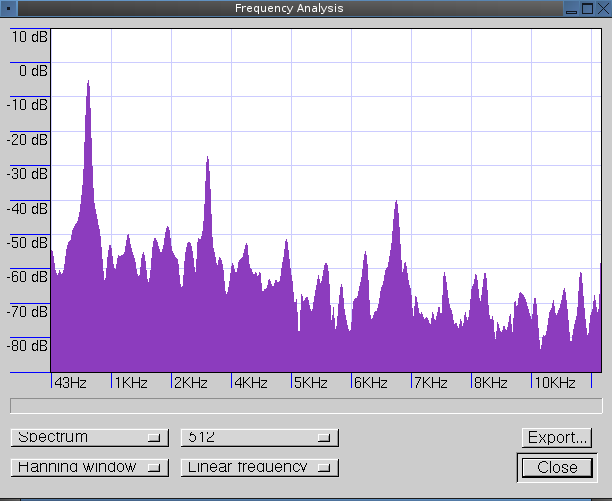The height and width of the screenshot is (501, 612).
Task: Open the 512 size dropdown
Action: (x=259, y=437)
